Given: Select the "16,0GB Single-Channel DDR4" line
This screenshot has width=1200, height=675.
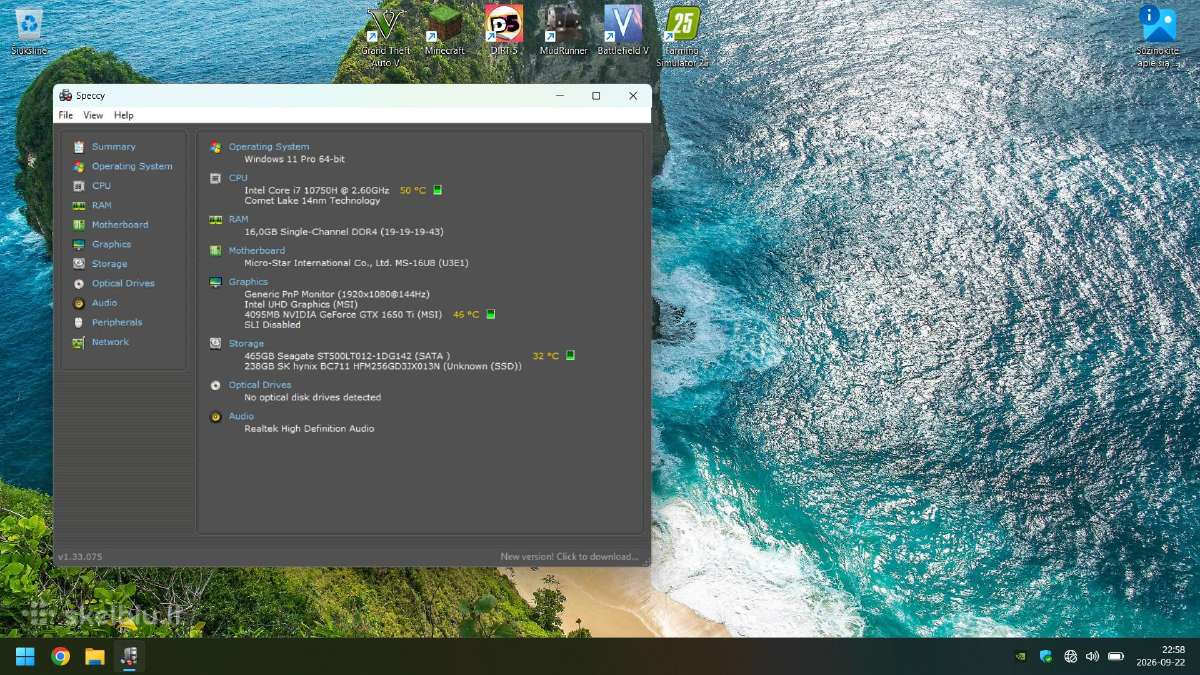Looking at the screenshot, I should point(344,231).
